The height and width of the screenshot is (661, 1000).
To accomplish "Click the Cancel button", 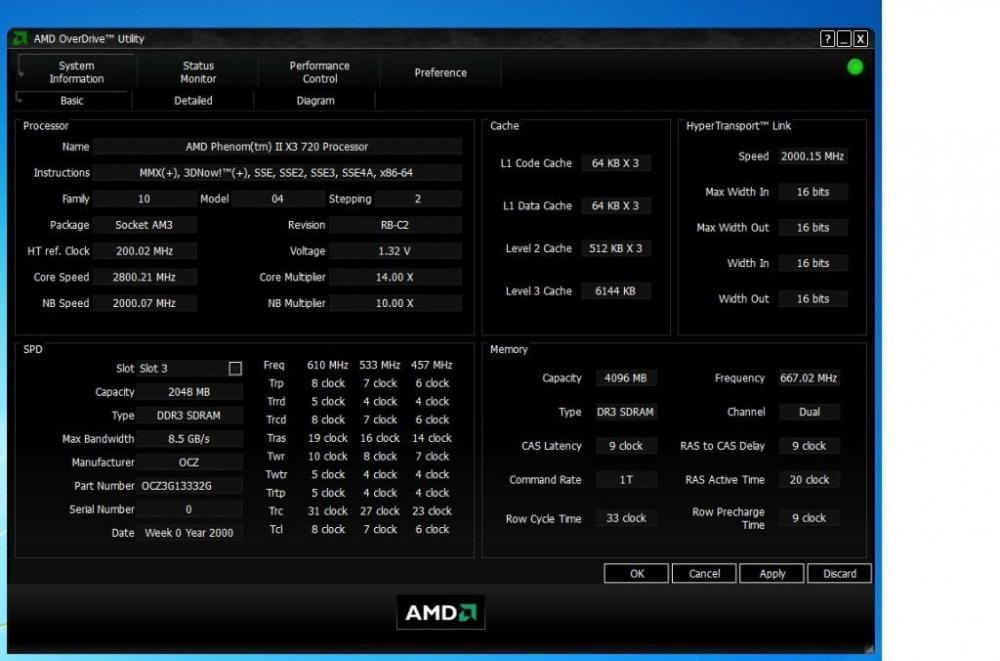I will 704,574.
